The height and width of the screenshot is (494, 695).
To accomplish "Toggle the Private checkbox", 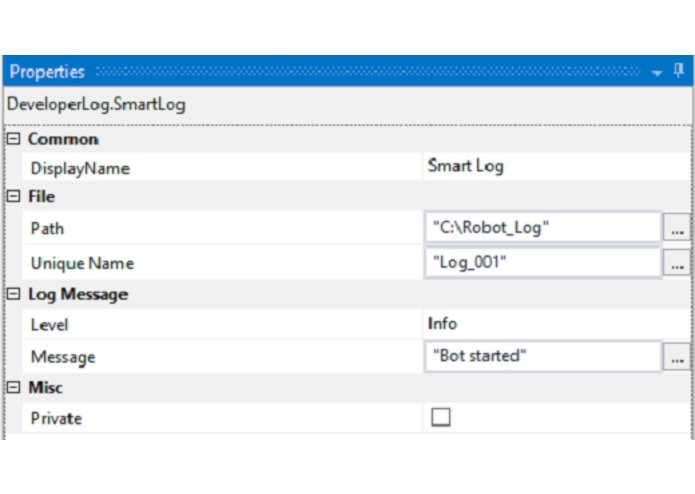I will pos(441,417).
